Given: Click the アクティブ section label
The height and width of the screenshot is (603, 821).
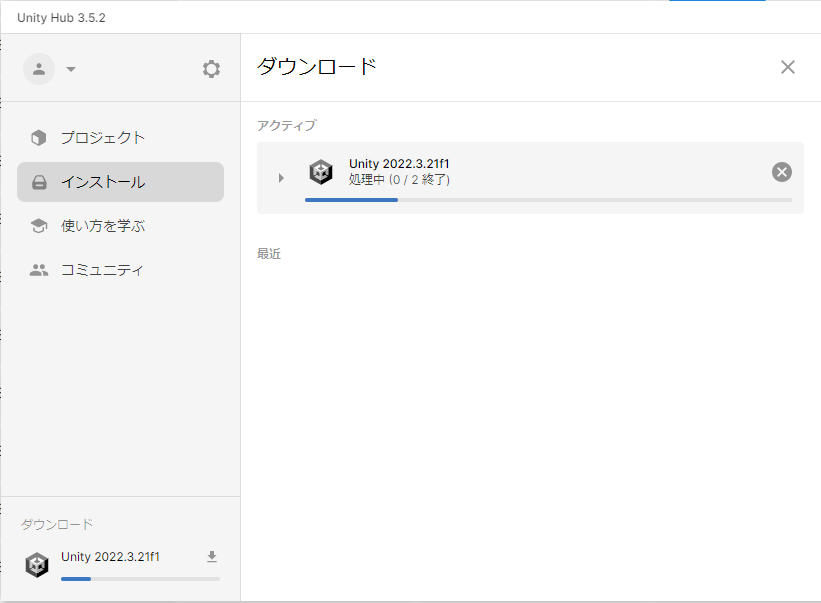Looking at the screenshot, I should [286, 126].
